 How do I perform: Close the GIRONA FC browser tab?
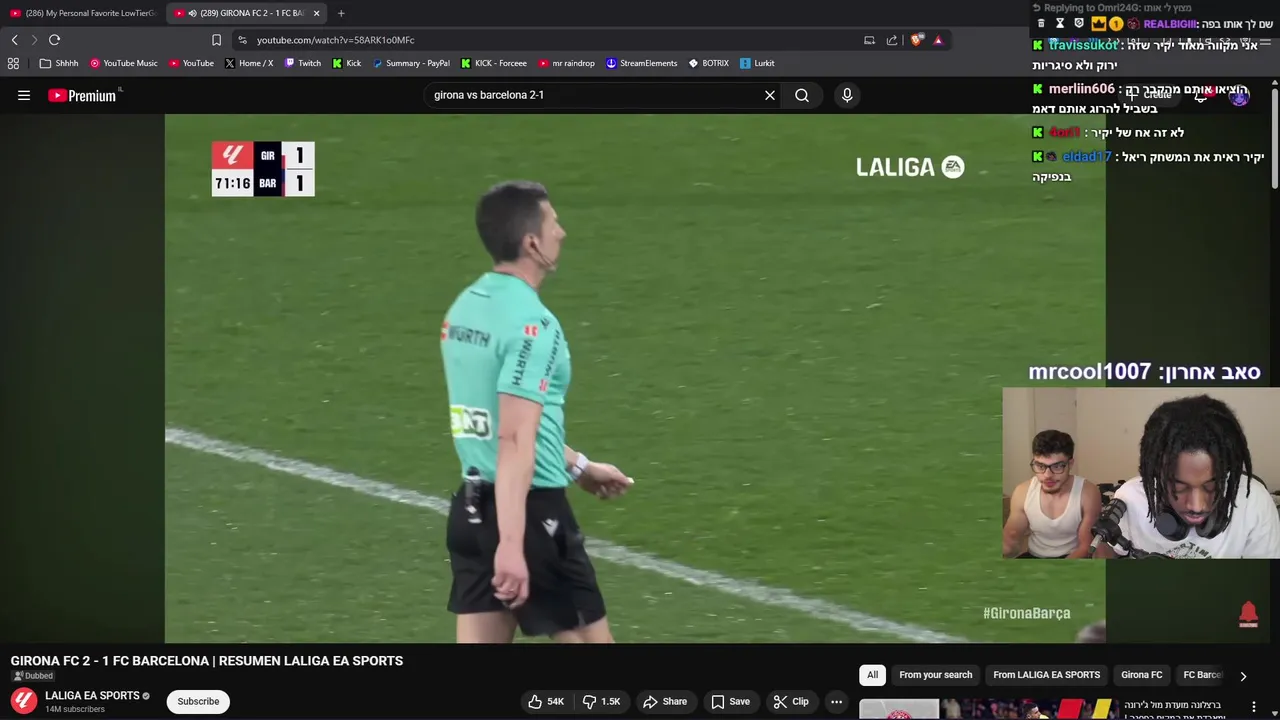tap(317, 13)
